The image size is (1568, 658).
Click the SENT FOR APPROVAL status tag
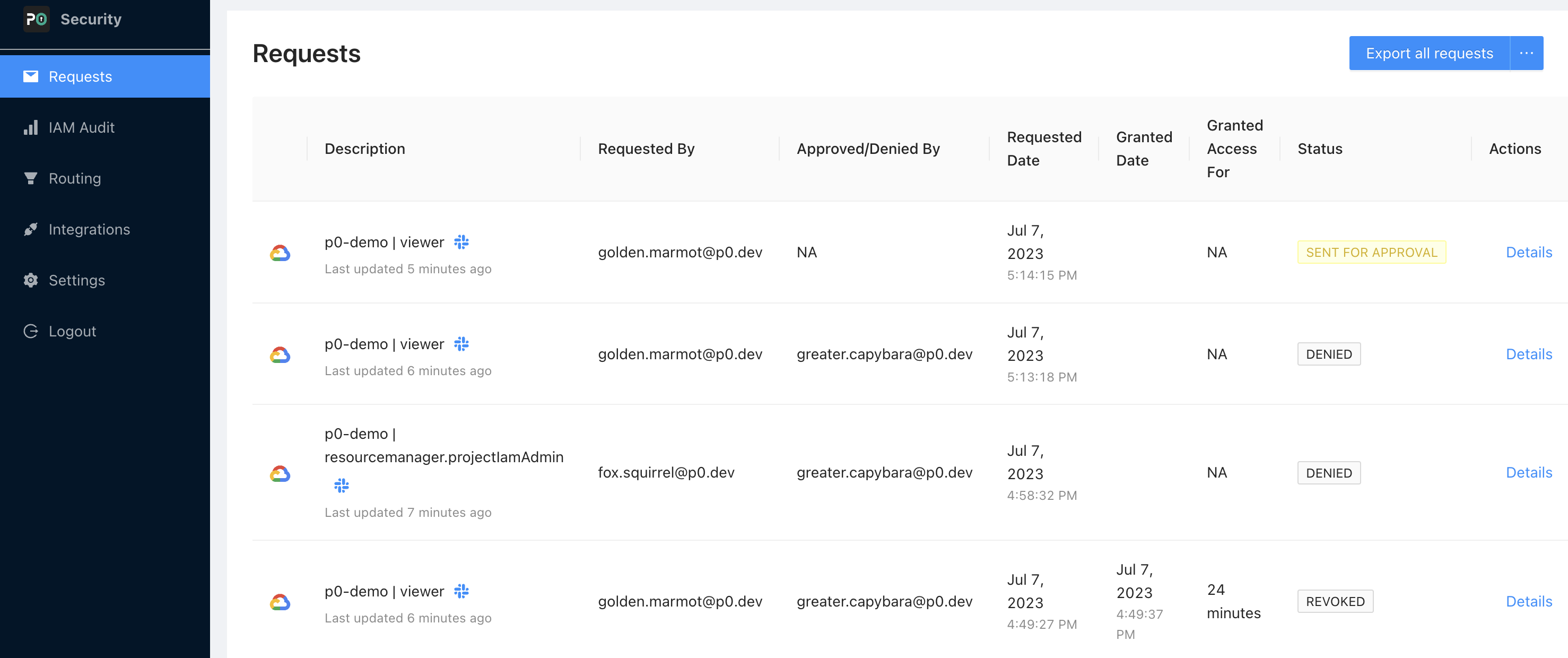[x=1371, y=253]
